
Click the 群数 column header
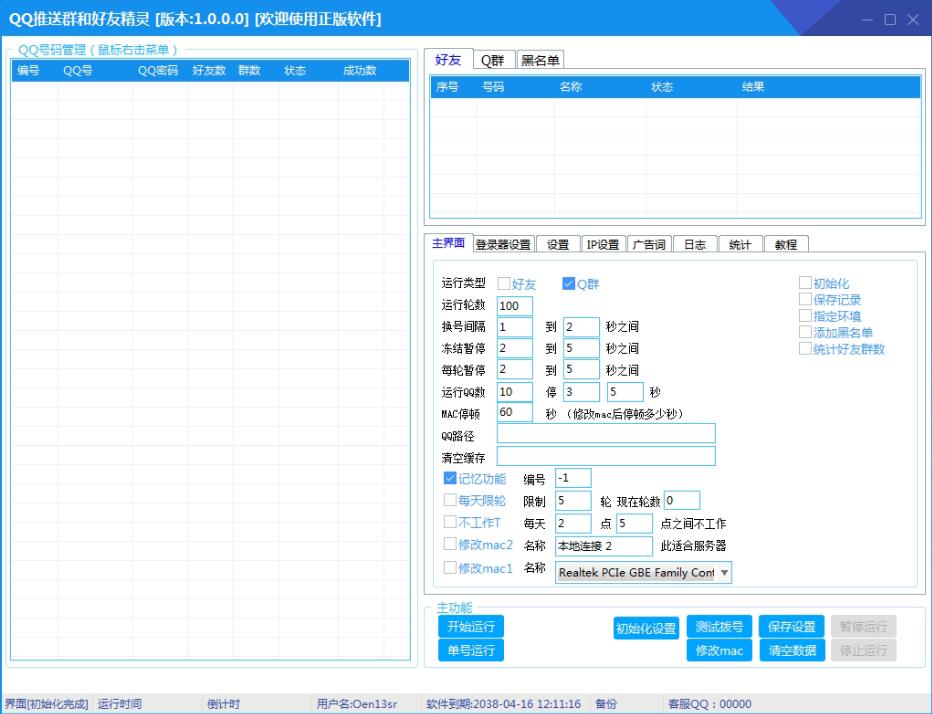click(x=250, y=70)
